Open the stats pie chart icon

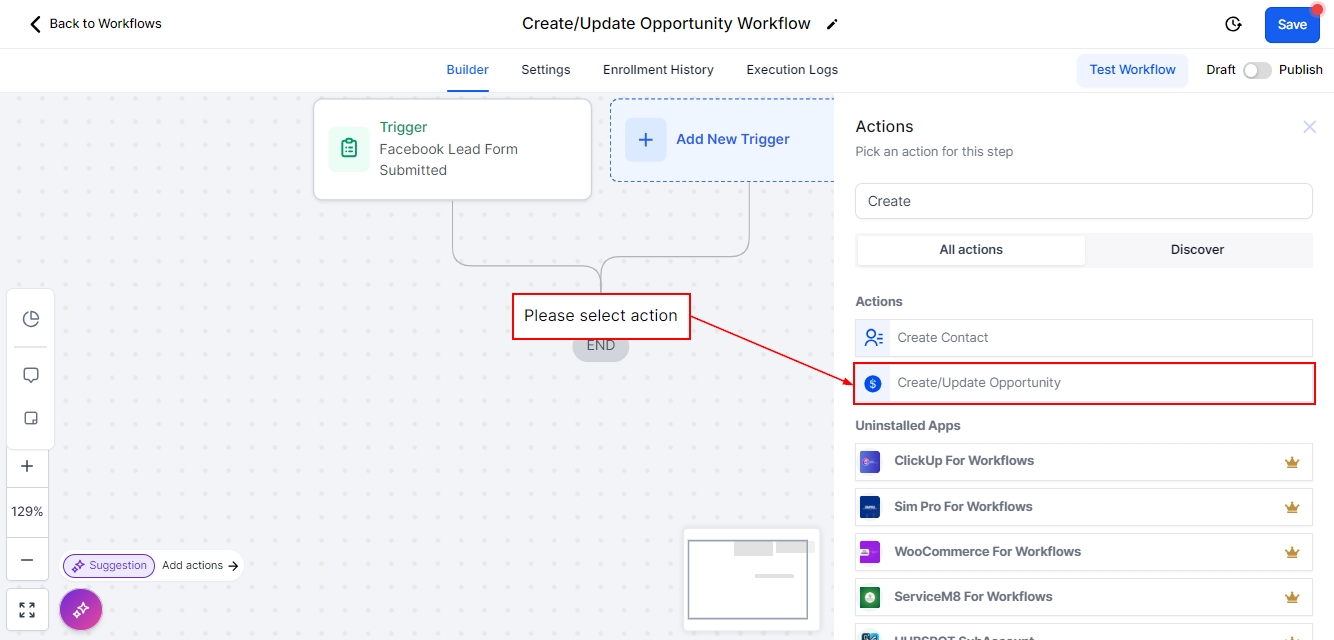(x=31, y=319)
